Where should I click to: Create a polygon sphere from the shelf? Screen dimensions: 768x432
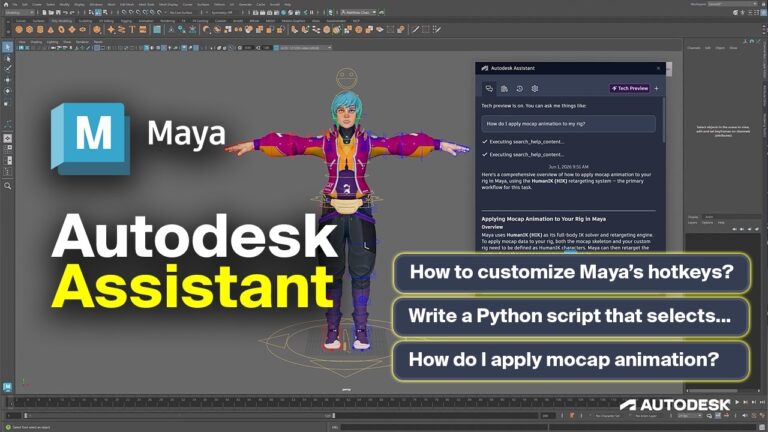click(x=19, y=29)
